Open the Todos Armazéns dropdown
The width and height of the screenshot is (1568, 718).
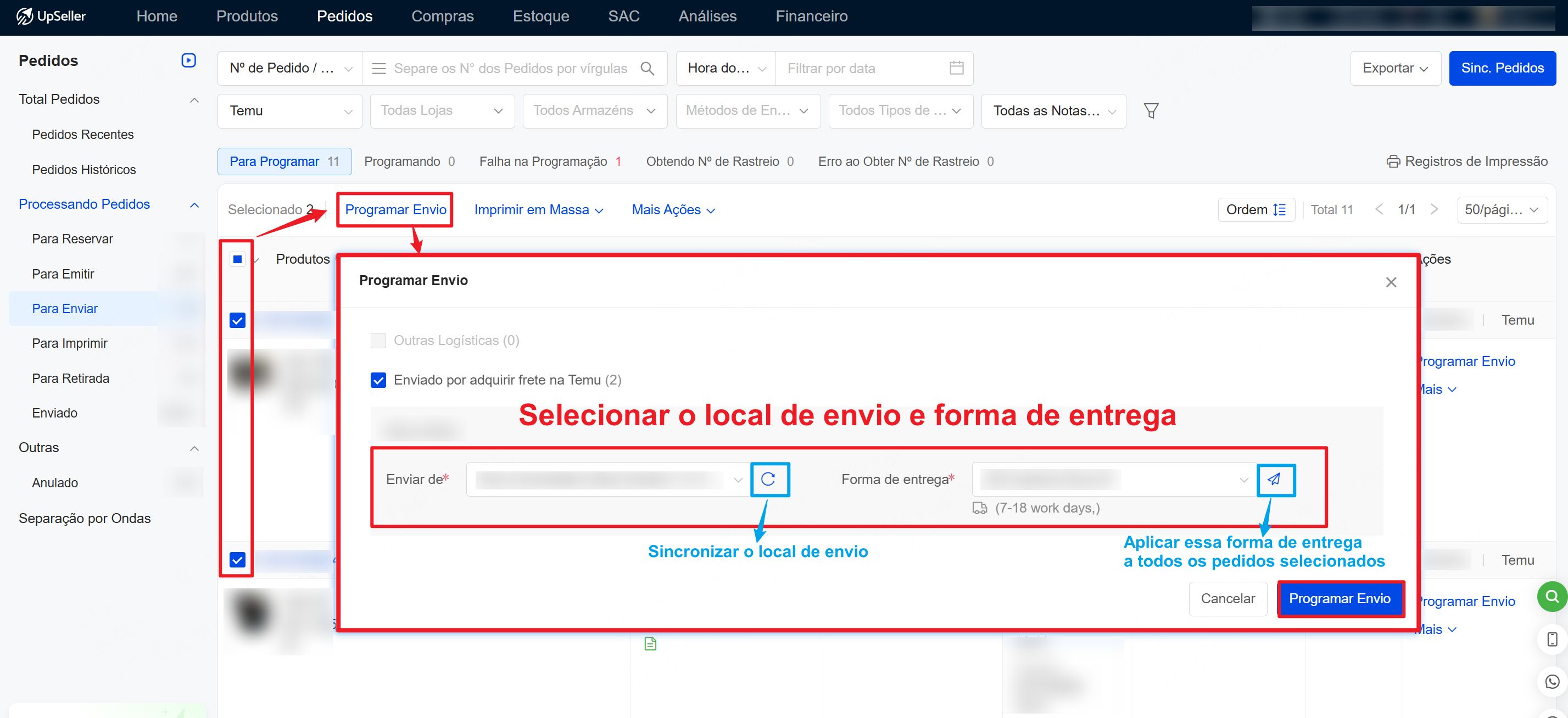tap(594, 110)
